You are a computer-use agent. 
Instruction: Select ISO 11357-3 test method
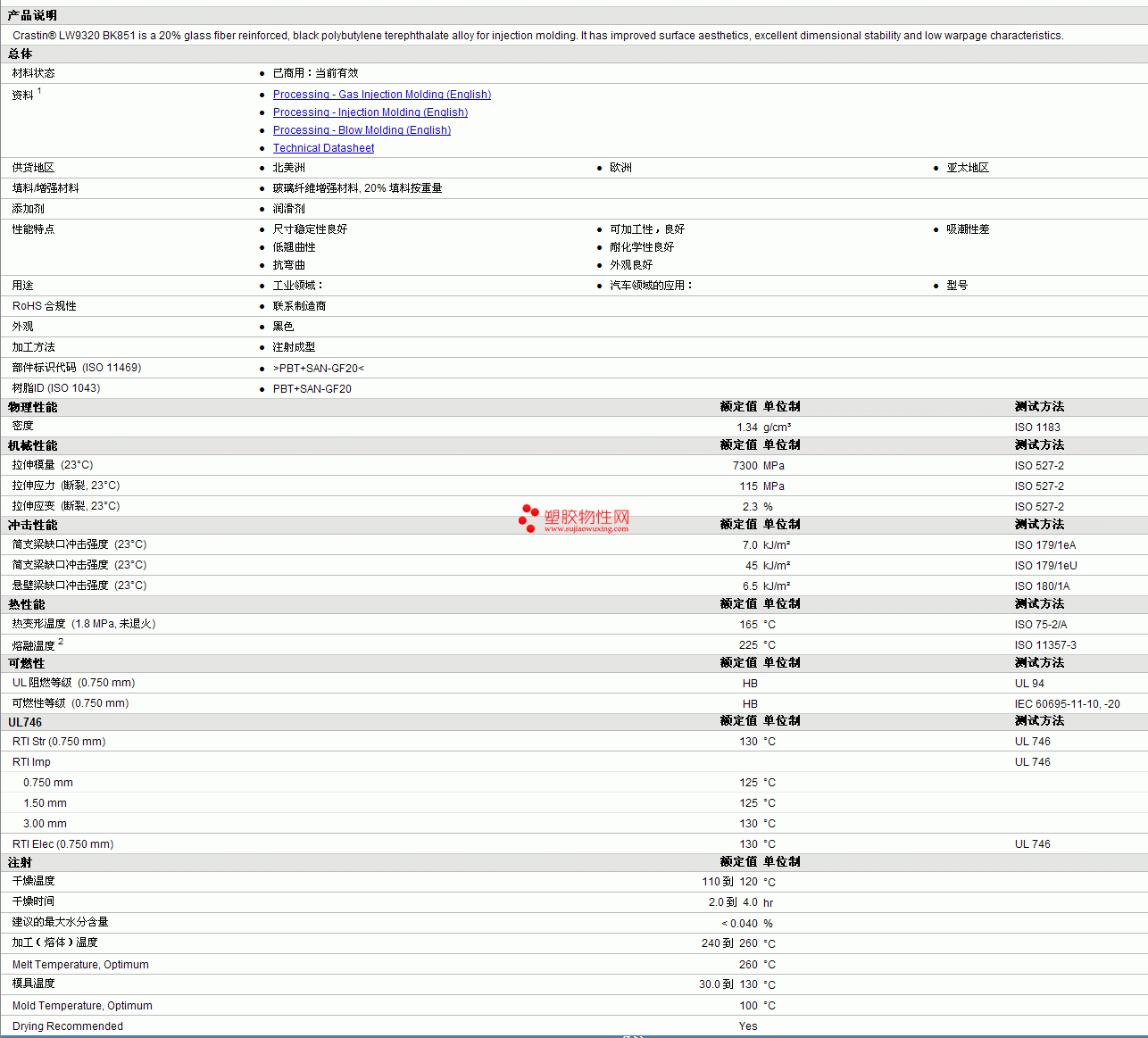click(1045, 645)
